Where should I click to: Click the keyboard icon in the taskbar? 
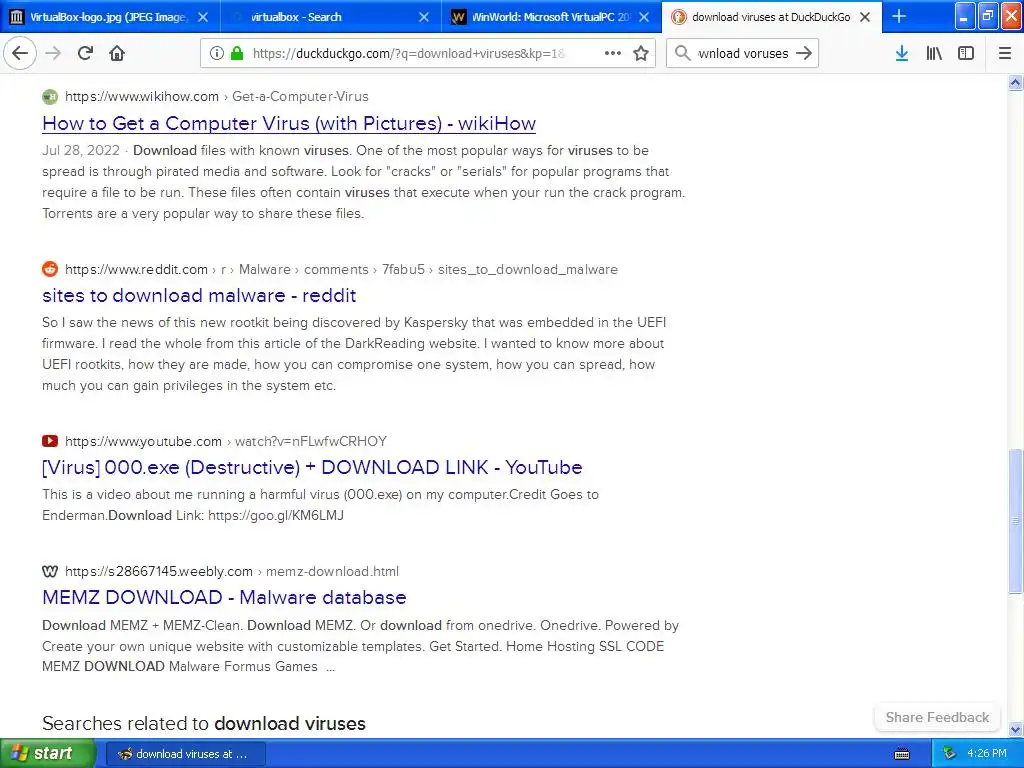click(902, 754)
